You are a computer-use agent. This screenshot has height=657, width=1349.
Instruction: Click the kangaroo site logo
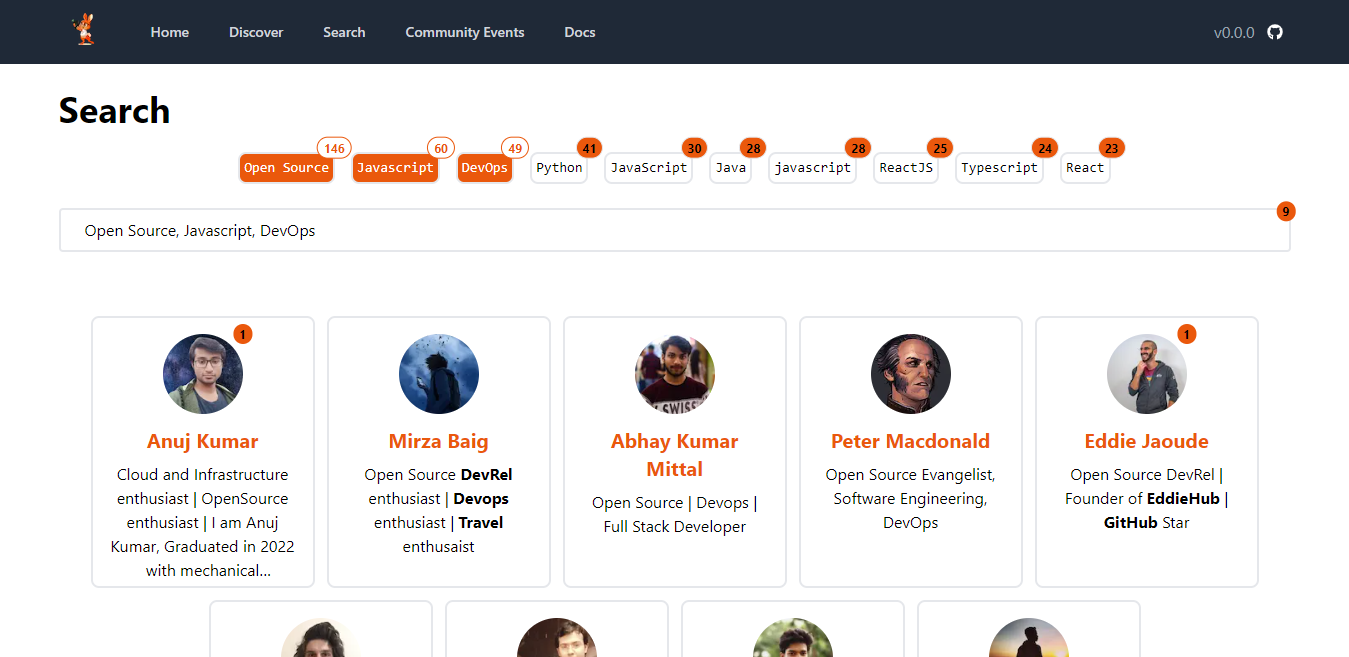(86, 31)
